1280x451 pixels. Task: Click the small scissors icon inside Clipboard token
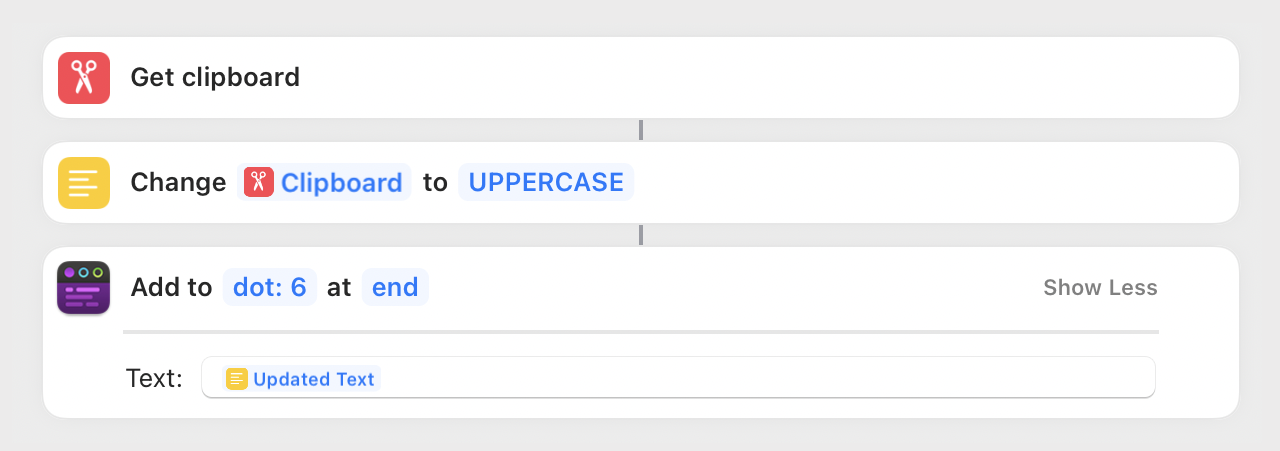point(259,182)
